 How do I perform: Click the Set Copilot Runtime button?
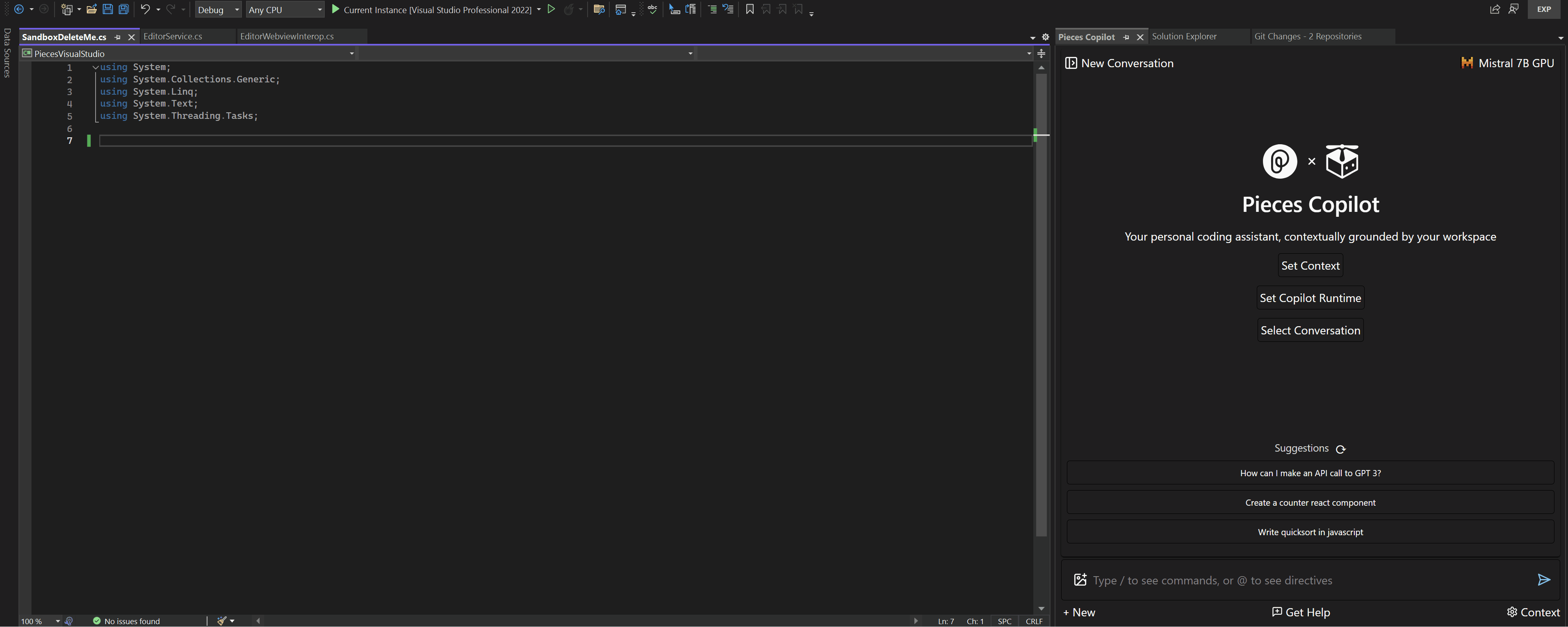(1310, 298)
